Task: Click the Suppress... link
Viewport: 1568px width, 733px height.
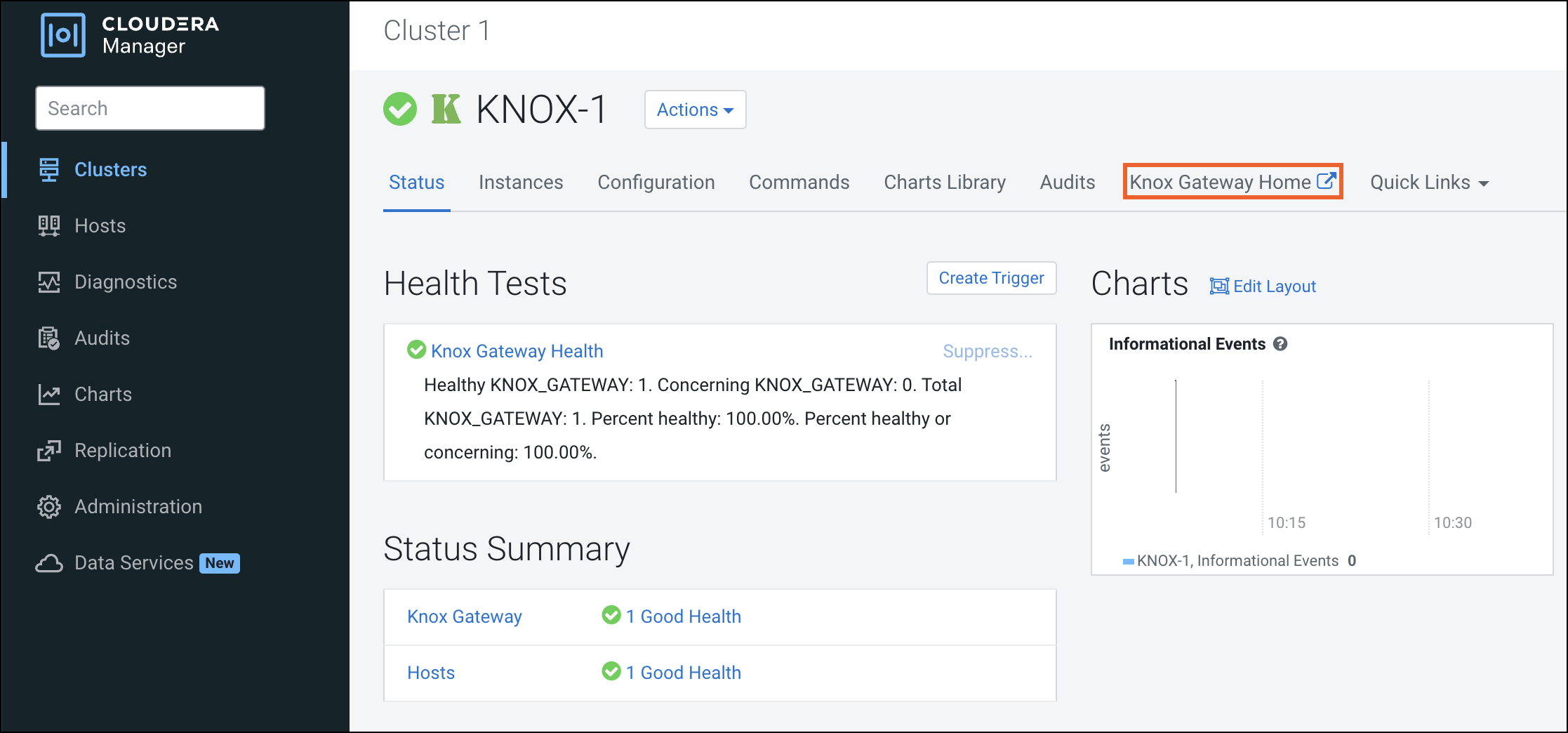Action: [988, 351]
